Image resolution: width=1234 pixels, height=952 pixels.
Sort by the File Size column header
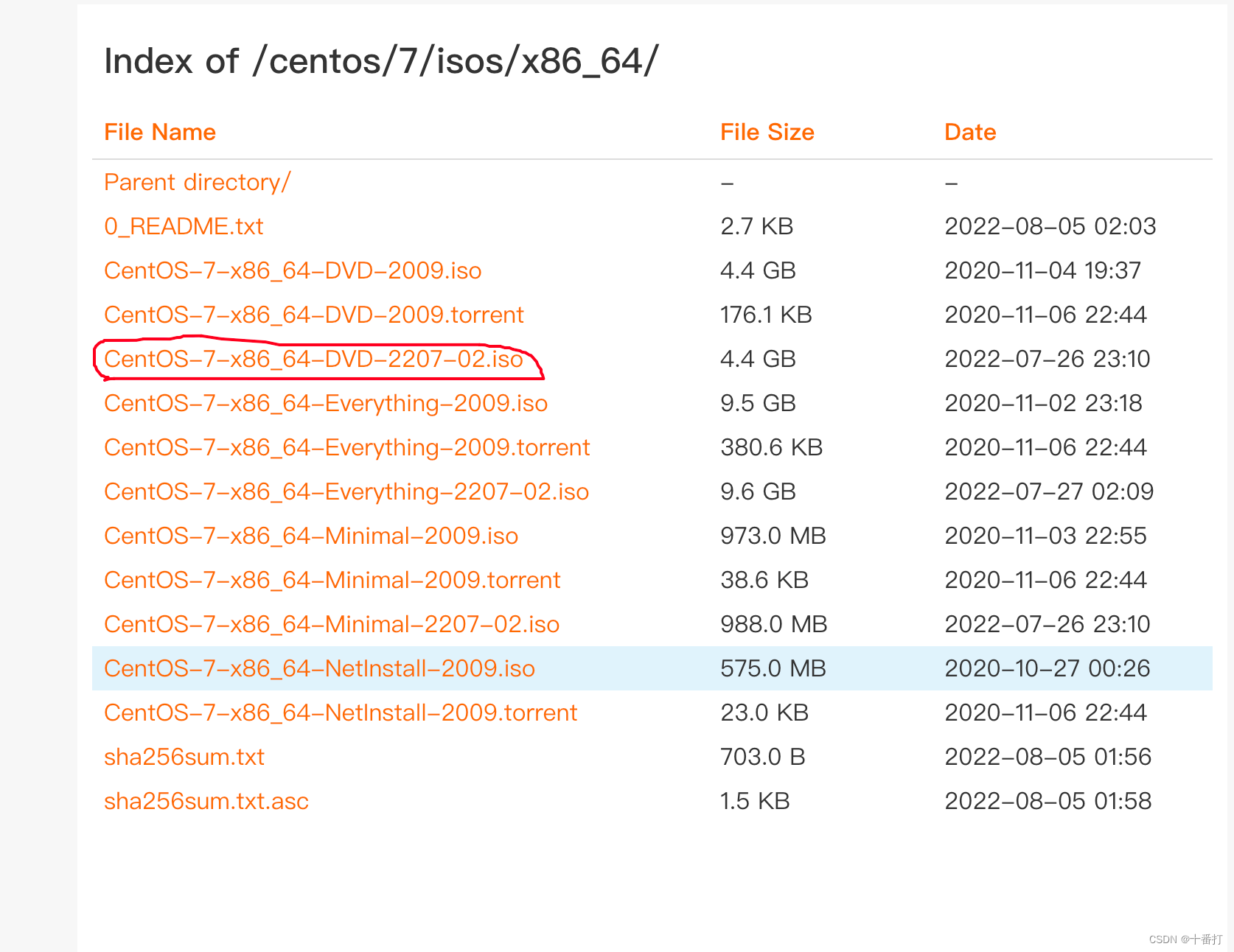[767, 132]
